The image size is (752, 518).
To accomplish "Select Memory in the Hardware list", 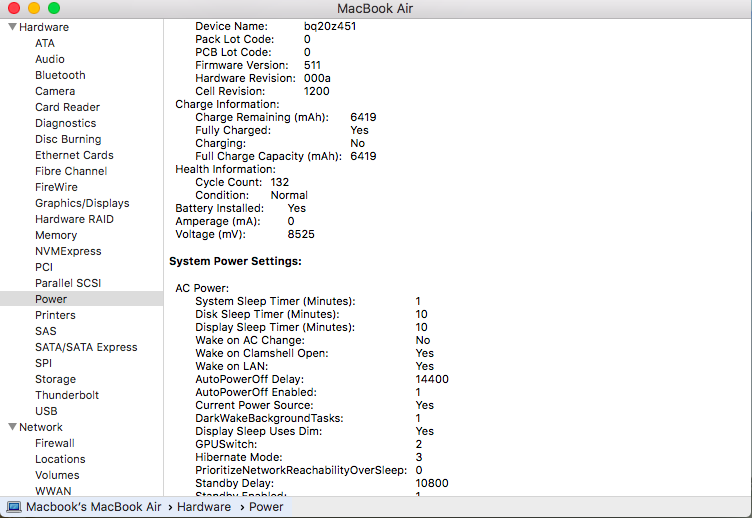I will (x=56, y=235).
